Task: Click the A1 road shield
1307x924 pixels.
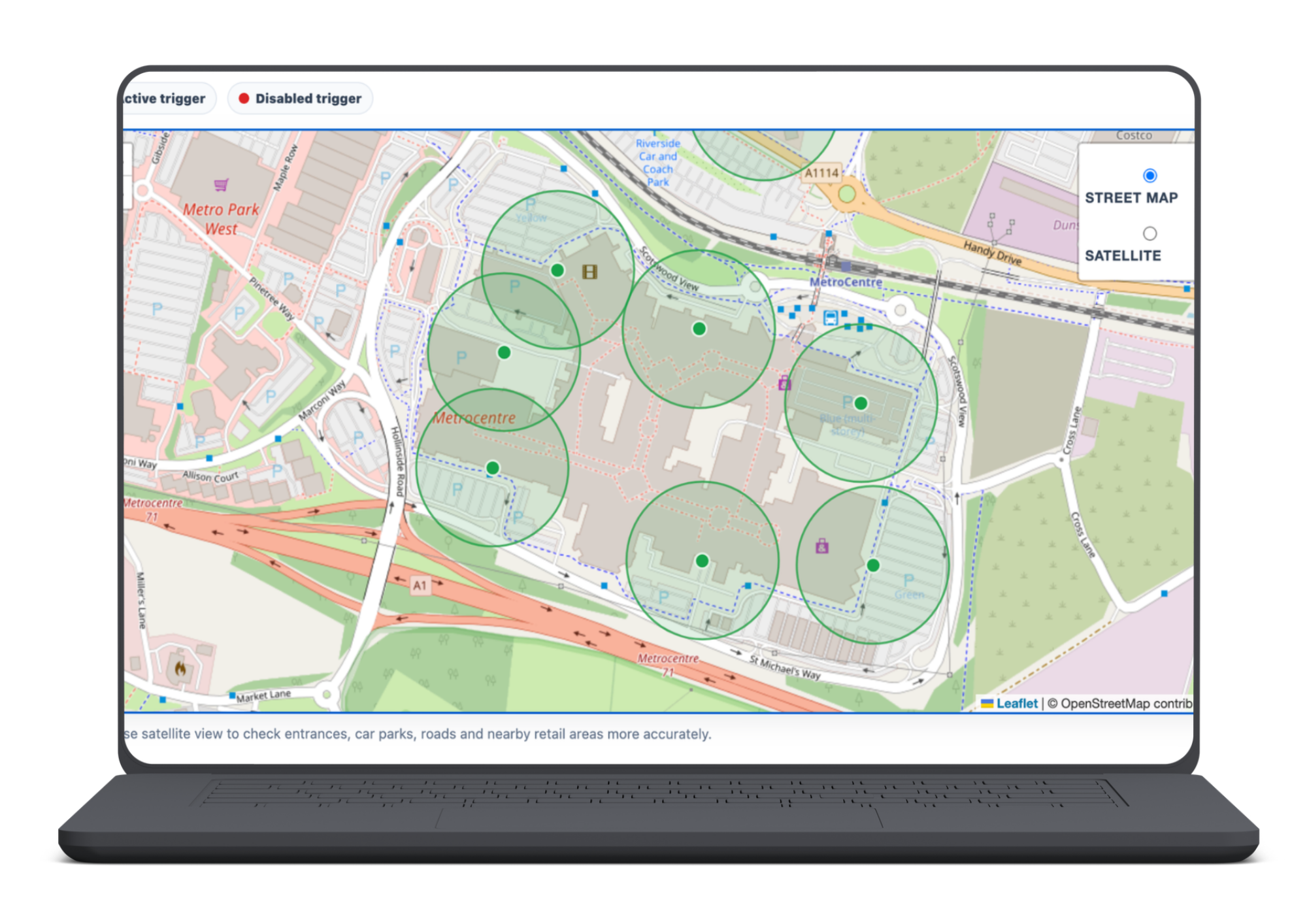Action: [420, 586]
